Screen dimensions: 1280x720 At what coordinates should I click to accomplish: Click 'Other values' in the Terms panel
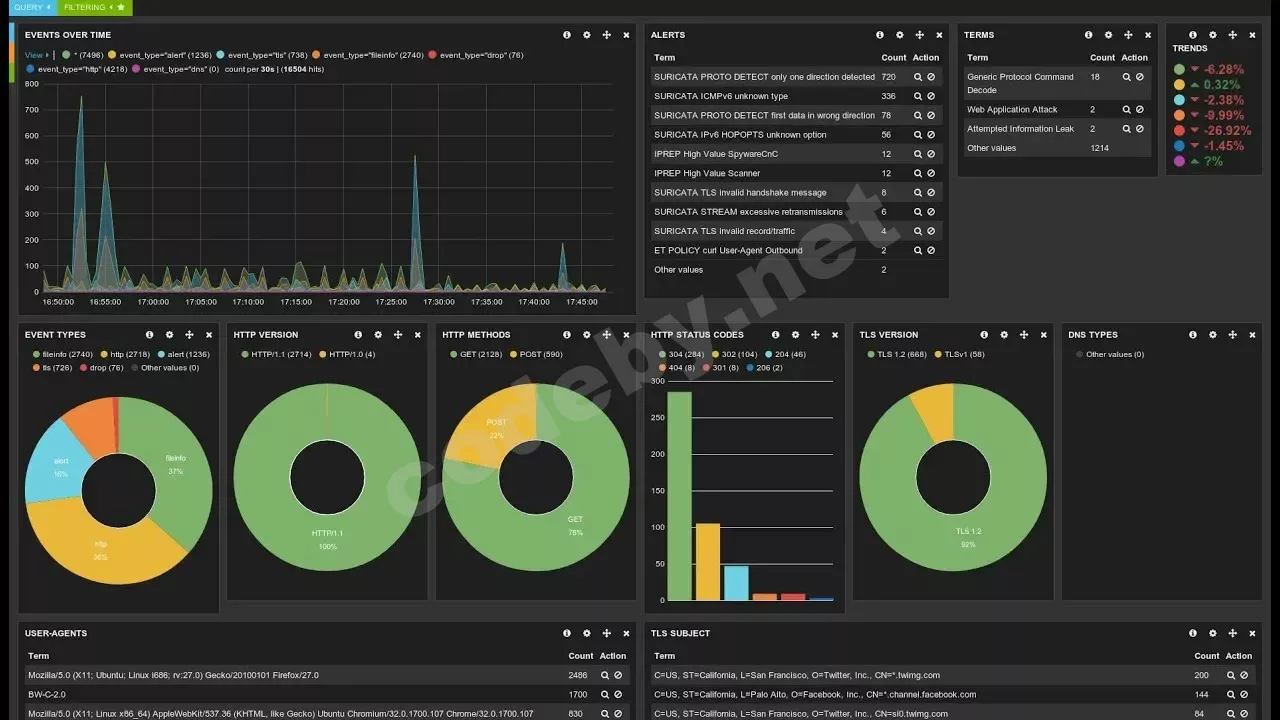pos(991,148)
